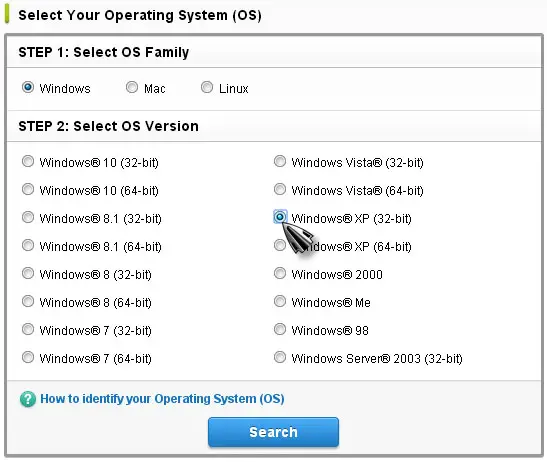Select Windows Me radio button
Viewport: 547px width, 462px height.
280,301
